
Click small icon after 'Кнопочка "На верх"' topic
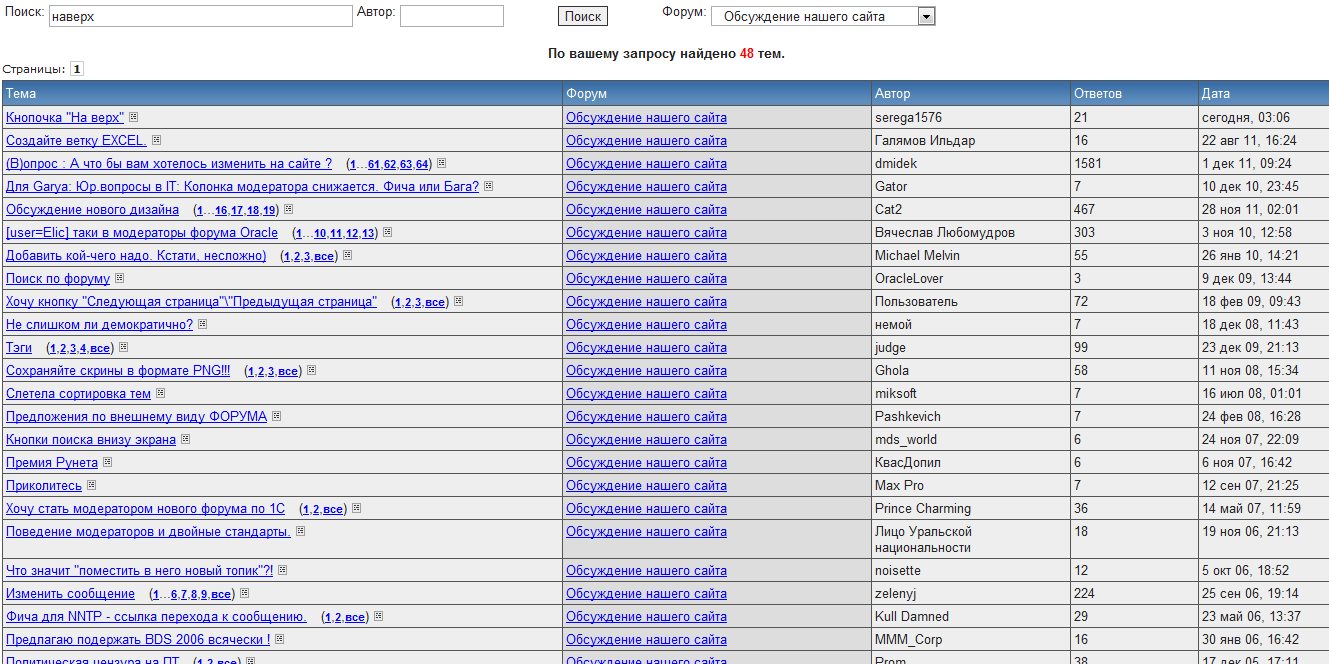pyautogui.click(x=133, y=117)
